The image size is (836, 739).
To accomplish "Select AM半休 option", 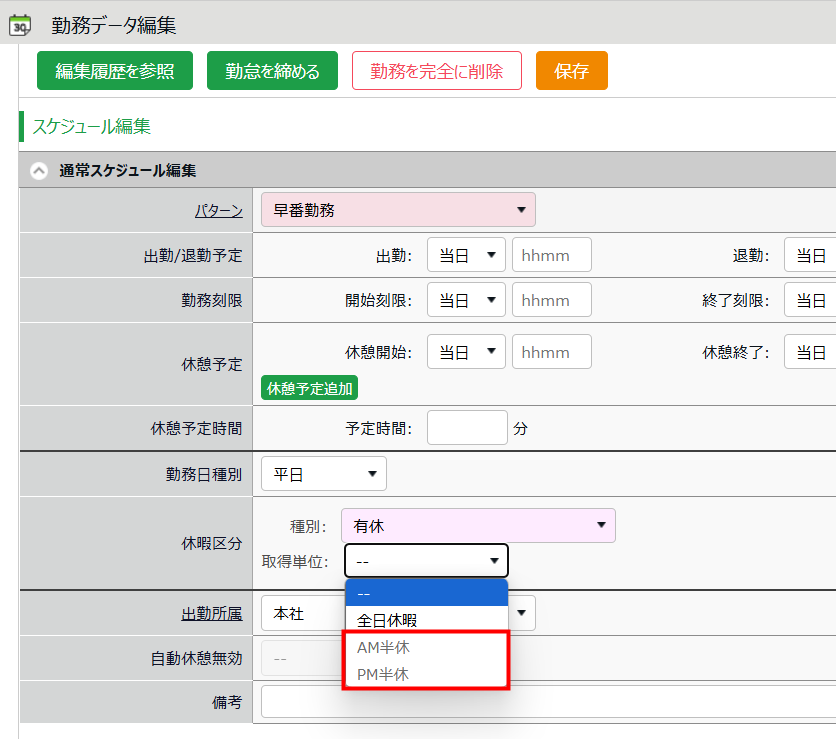I will coord(427,647).
